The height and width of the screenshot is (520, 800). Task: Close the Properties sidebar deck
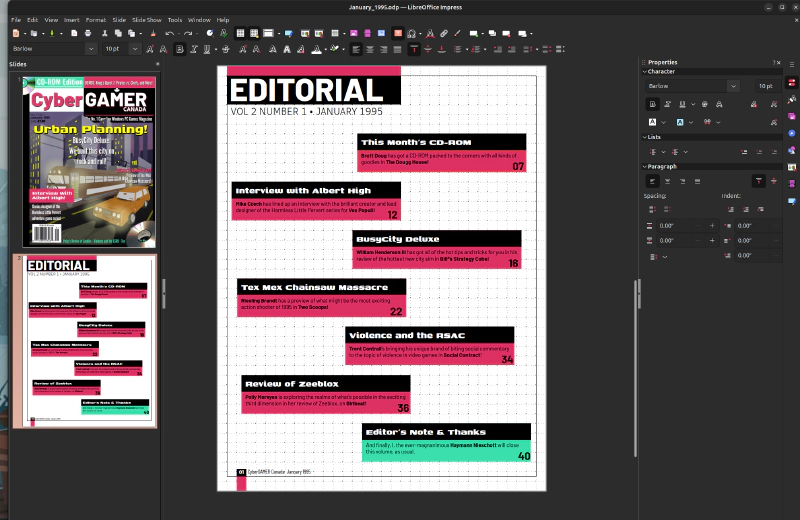pyautogui.click(x=778, y=62)
